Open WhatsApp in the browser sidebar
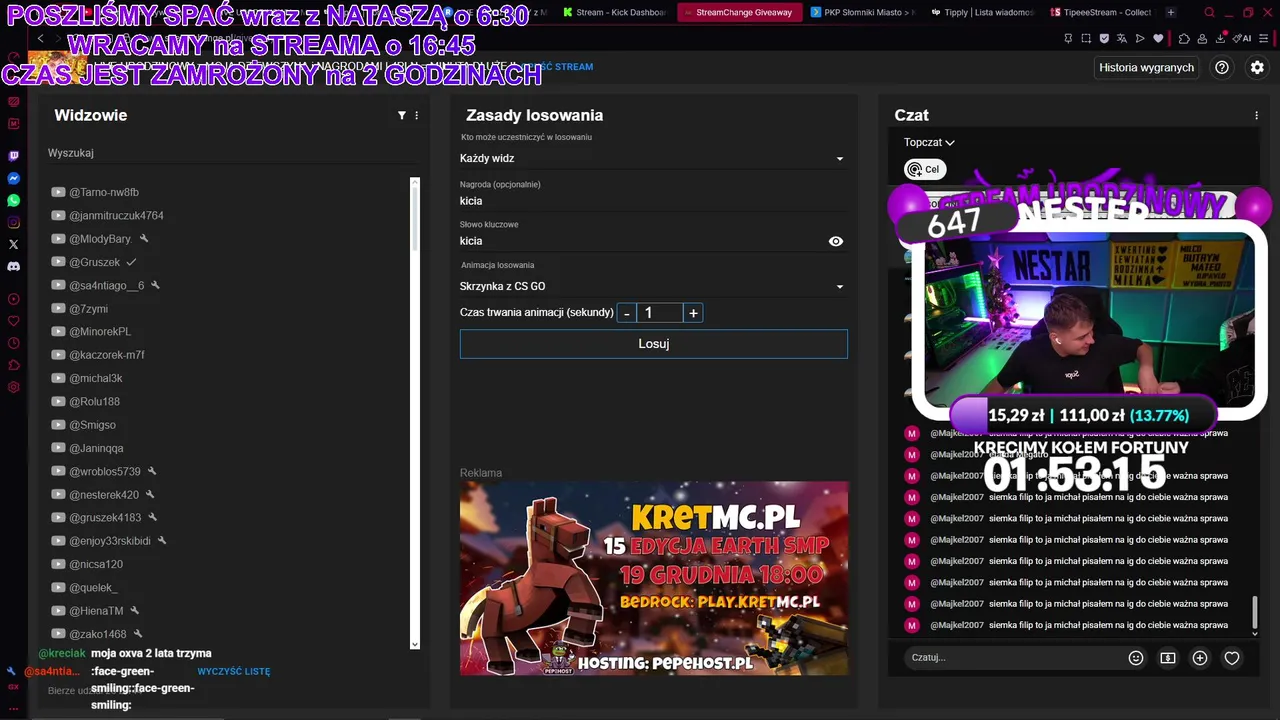This screenshot has height=720, width=1280. click(x=14, y=200)
